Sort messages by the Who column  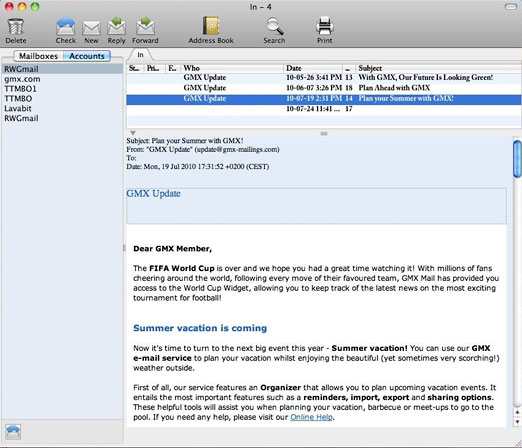click(232, 68)
